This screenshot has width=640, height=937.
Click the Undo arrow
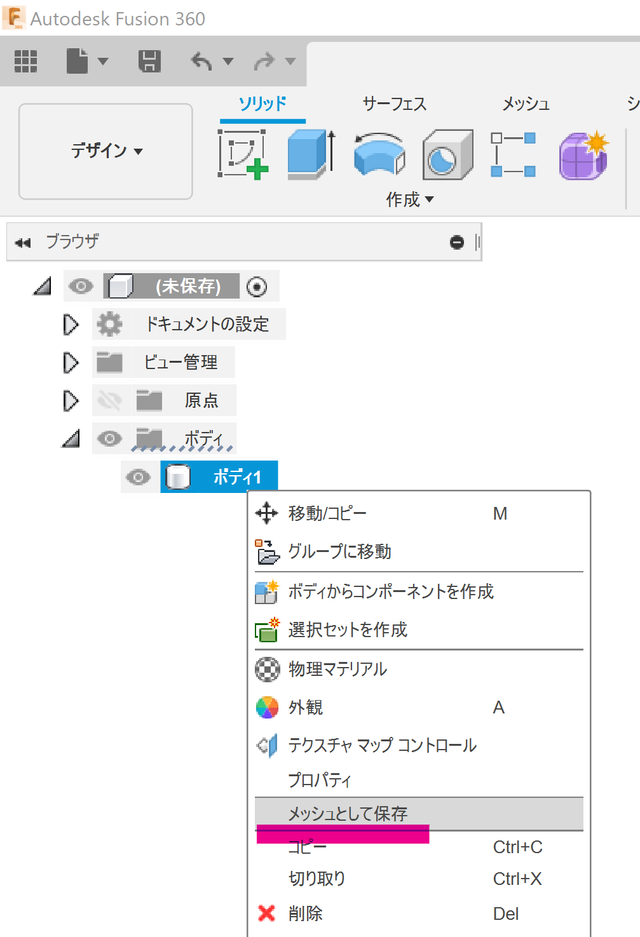point(201,61)
